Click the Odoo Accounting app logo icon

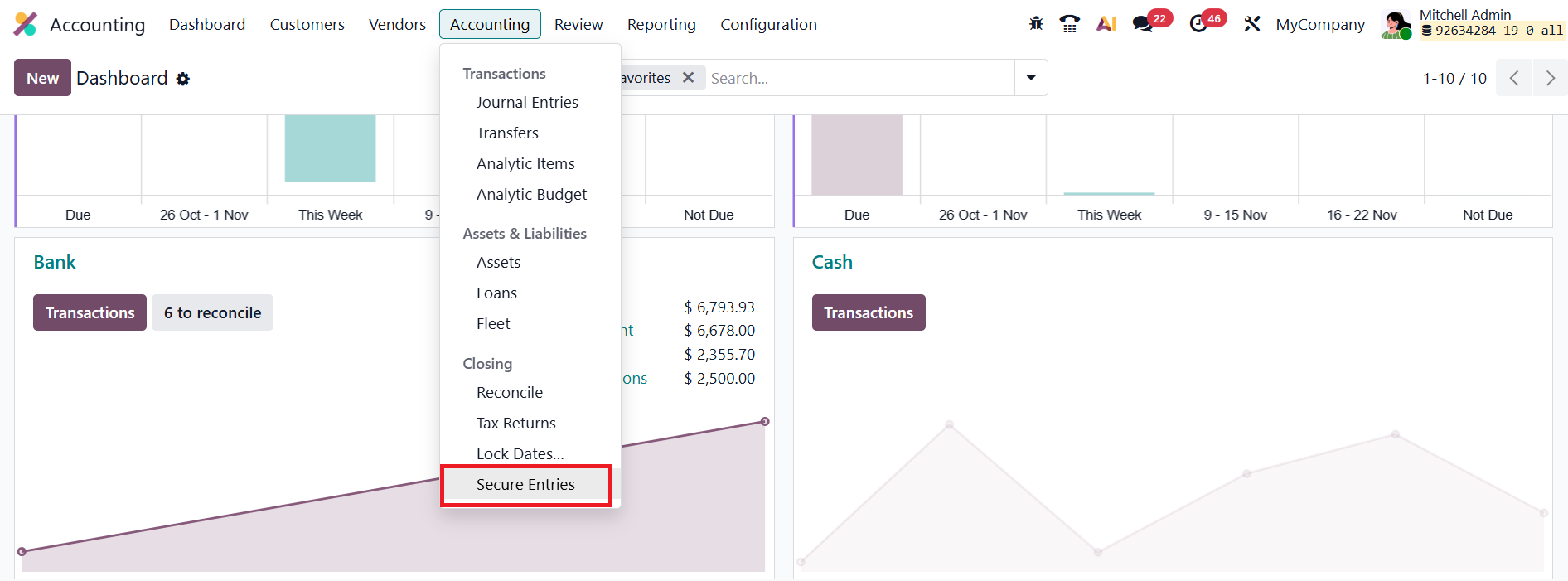click(x=26, y=25)
